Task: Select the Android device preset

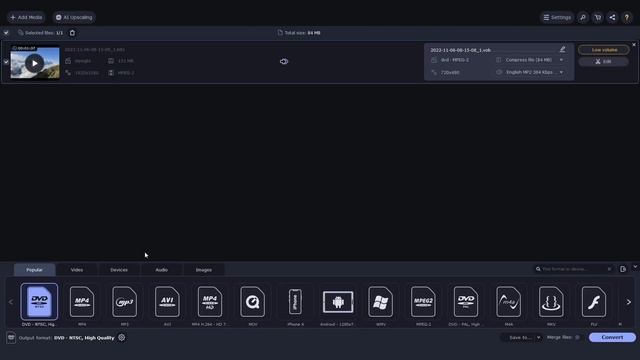Action: (x=338, y=302)
